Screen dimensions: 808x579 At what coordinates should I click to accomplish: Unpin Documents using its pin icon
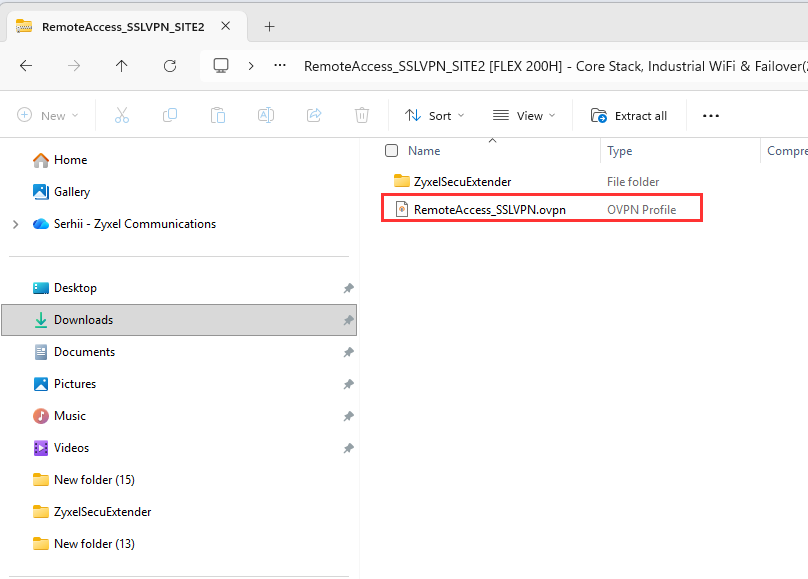349,352
